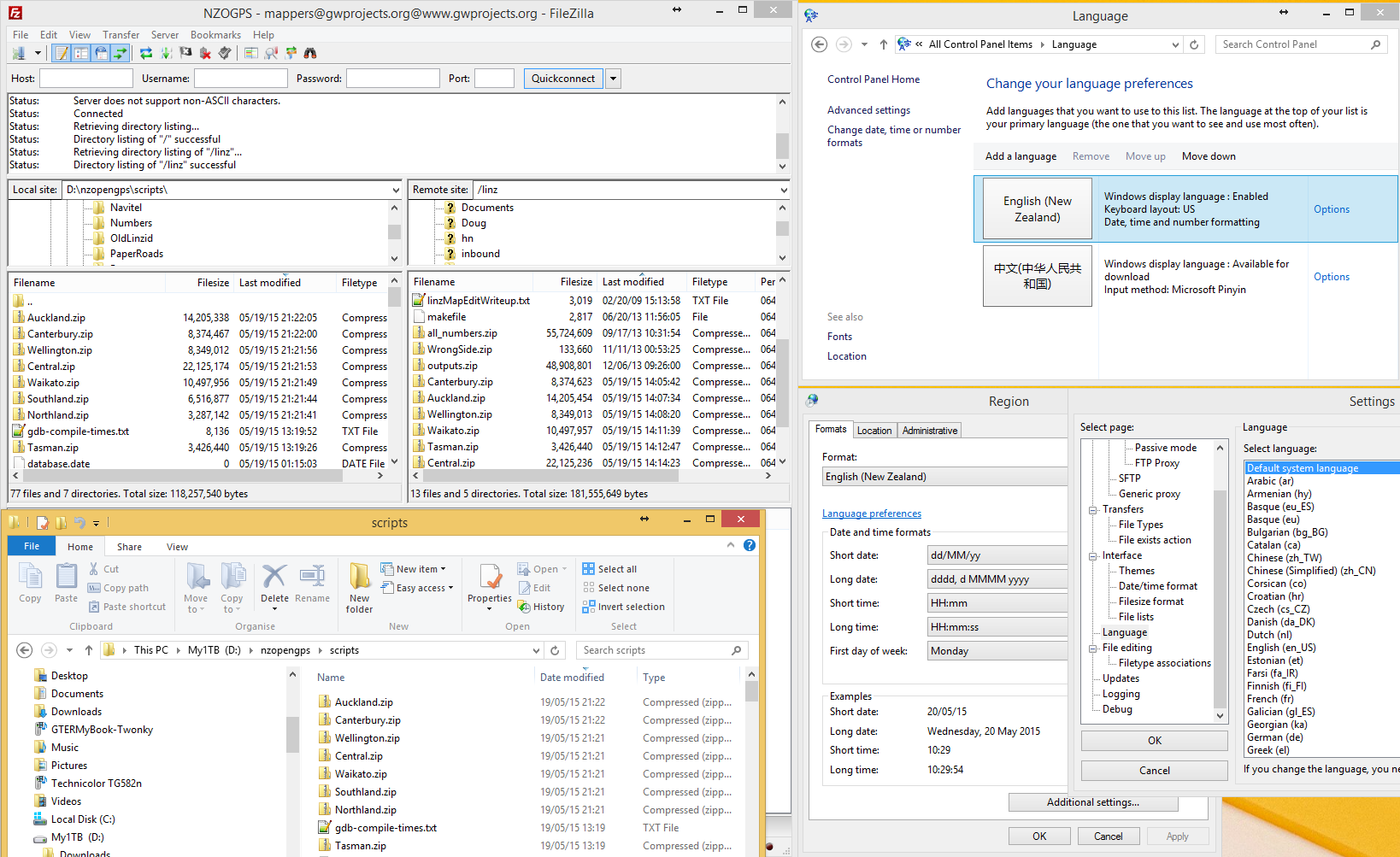Open Site Manager dropdown arrow in FileZilla
The height and width of the screenshot is (857, 1400).
click(38, 53)
